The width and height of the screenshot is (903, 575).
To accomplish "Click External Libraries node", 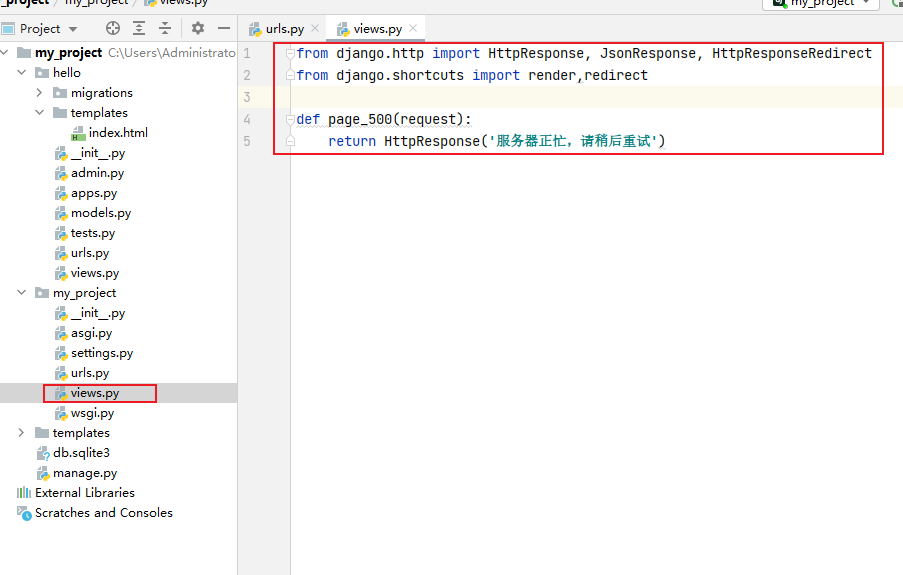I will click(85, 493).
